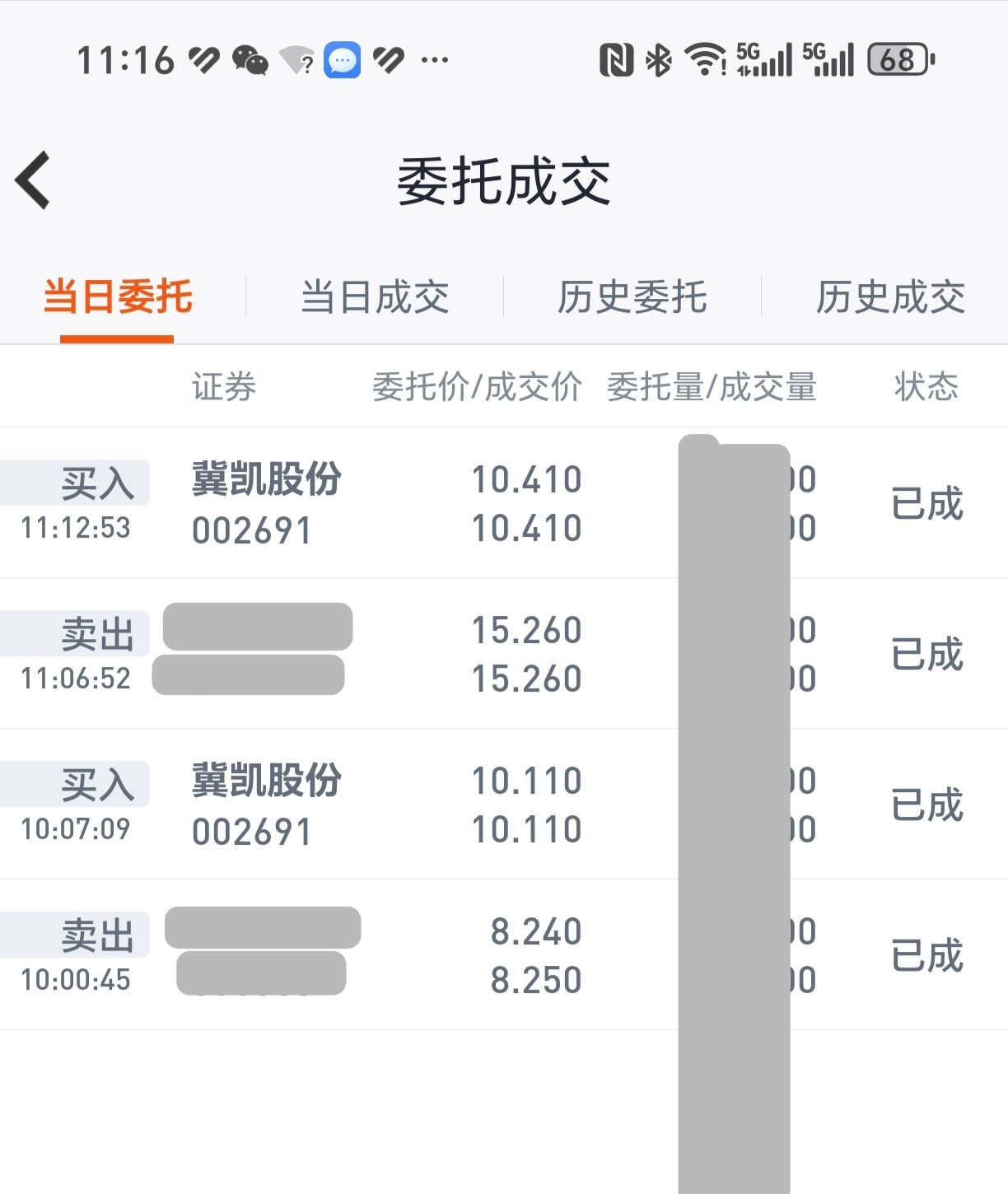Tap the 状态 column header
This screenshot has height=1194, width=1008.
[926, 387]
